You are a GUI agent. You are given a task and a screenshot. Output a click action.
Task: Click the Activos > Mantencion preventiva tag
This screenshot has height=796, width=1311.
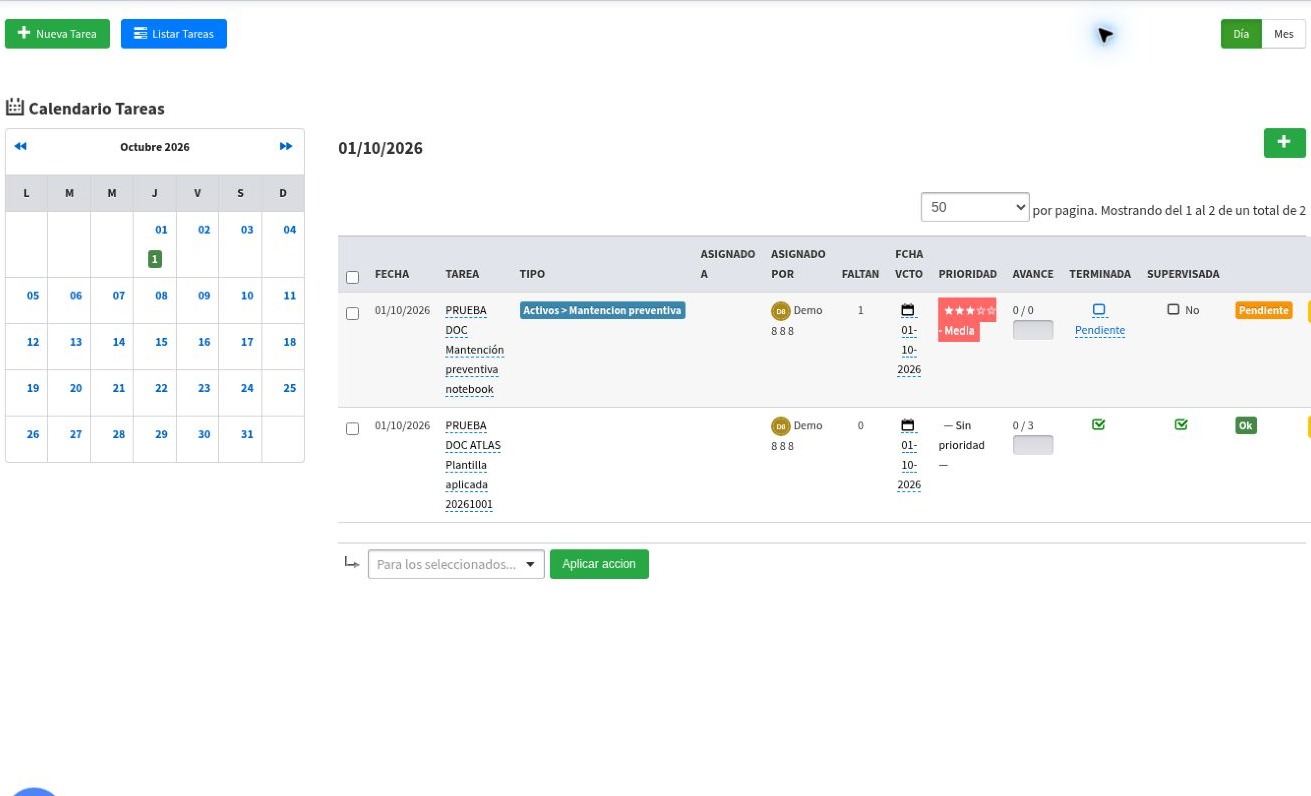tap(602, 310)
